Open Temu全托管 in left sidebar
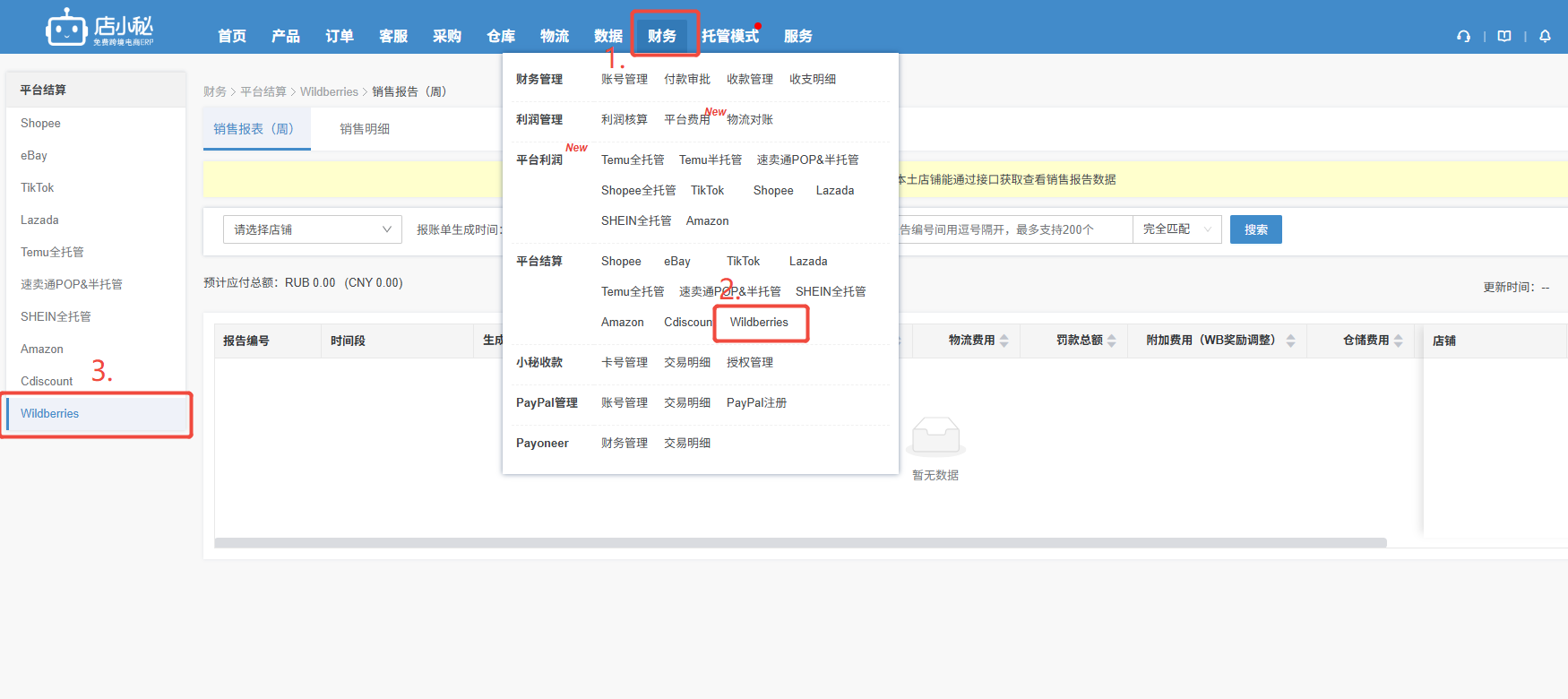This screenshot has height=699, width=1568. pos(52,253)
